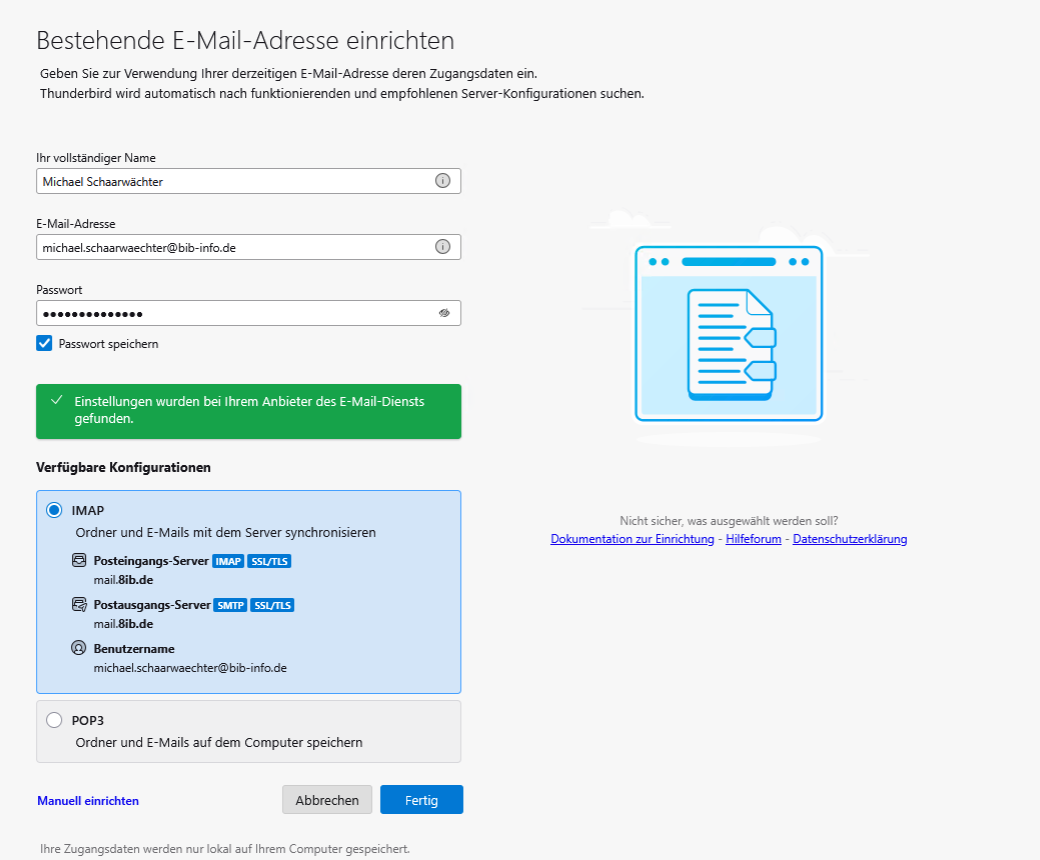The width and height of the screenshot is (1040, 860).
Task: Click the Postausgangs-Server outbox icon
Action: click(x=79, y=605)
